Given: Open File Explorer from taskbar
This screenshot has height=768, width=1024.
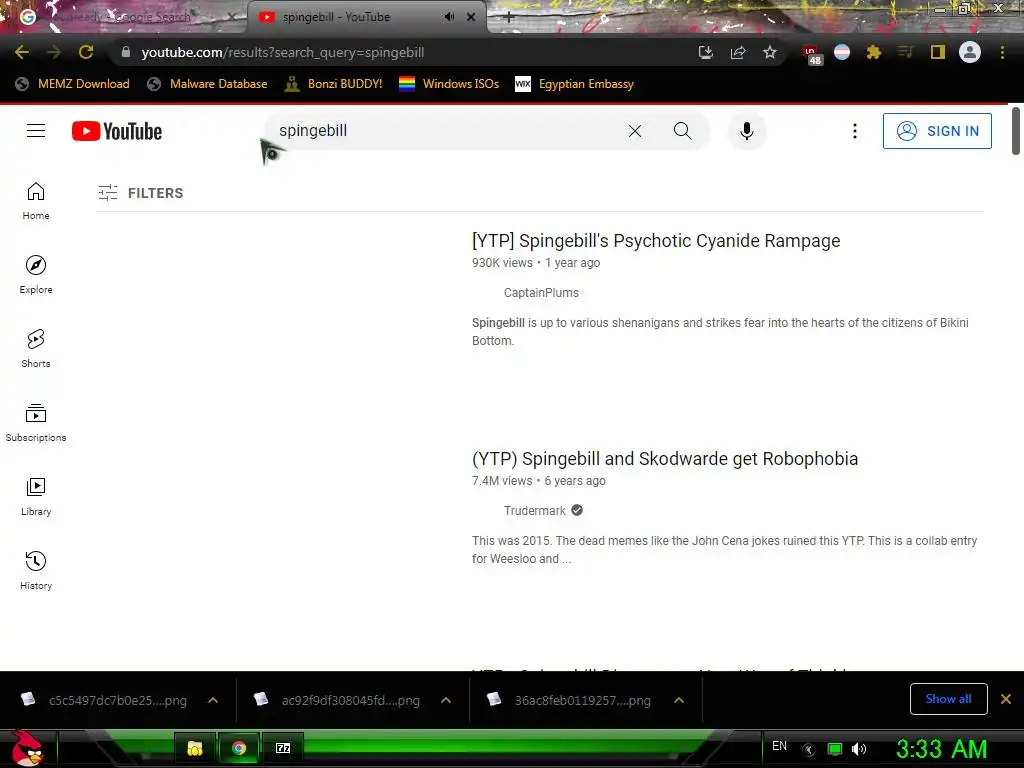Looking at the screenshot, I should pyautogui.click(x=195, y=748).
